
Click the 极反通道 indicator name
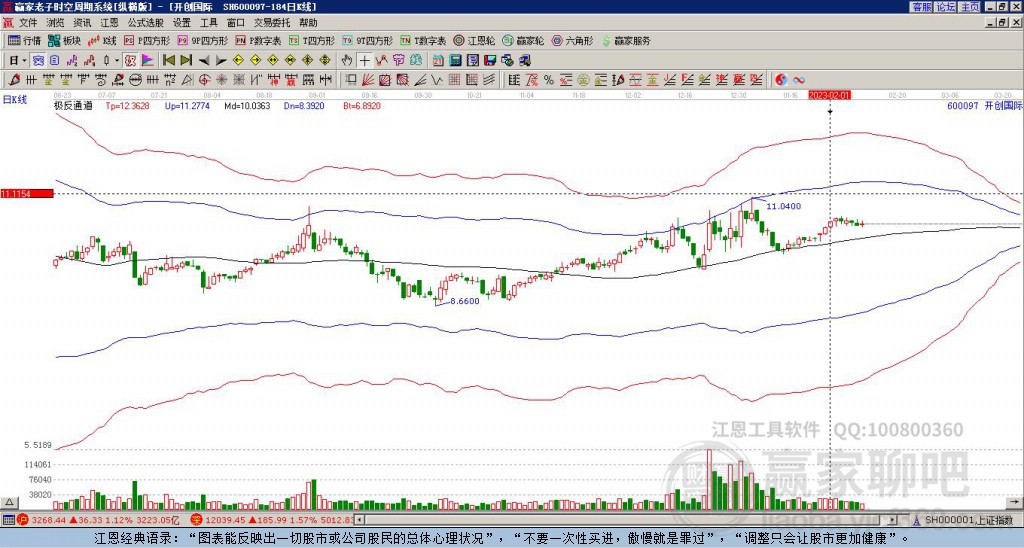[x=73, y=105]
